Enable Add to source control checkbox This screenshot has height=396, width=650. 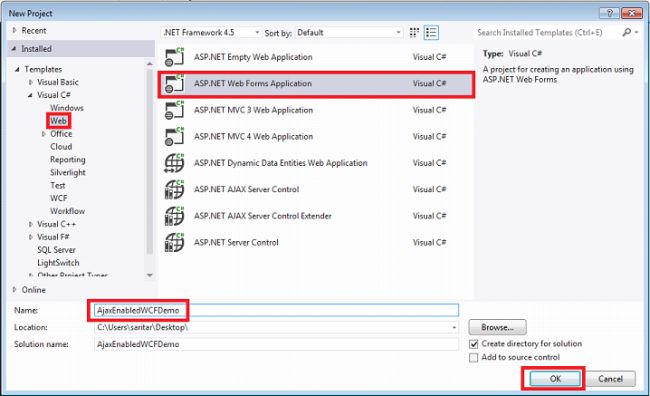pyautogui.click(x=473, y=357)
